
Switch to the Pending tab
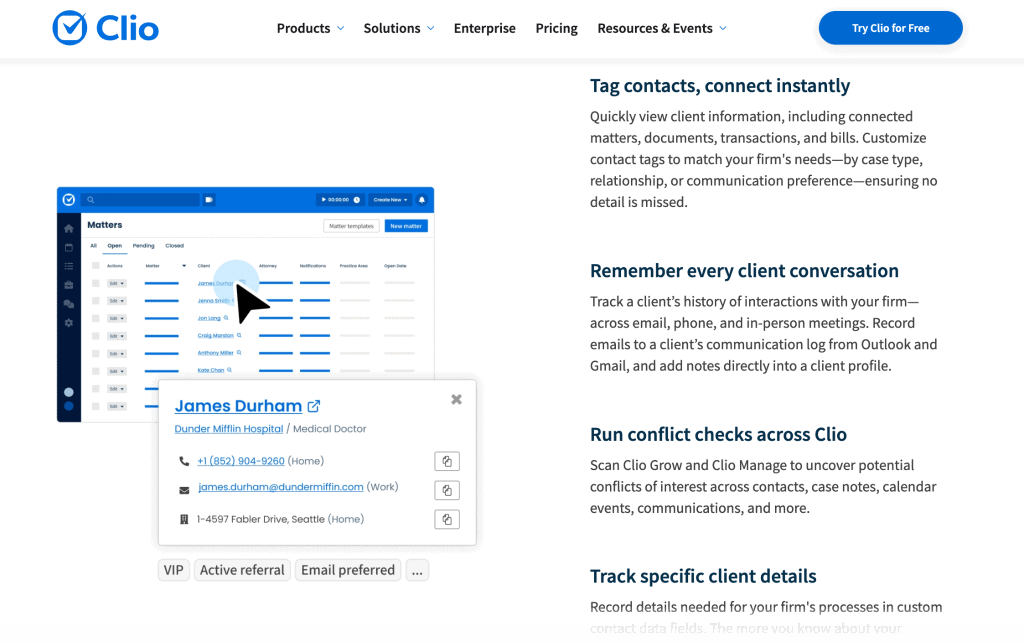pos(144,246)
